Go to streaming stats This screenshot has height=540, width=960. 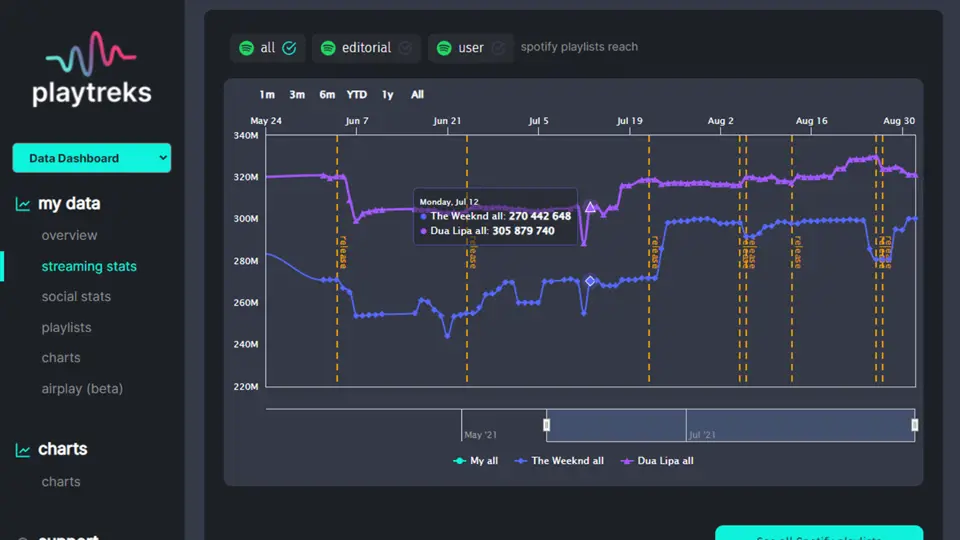(x=89, y=266)
